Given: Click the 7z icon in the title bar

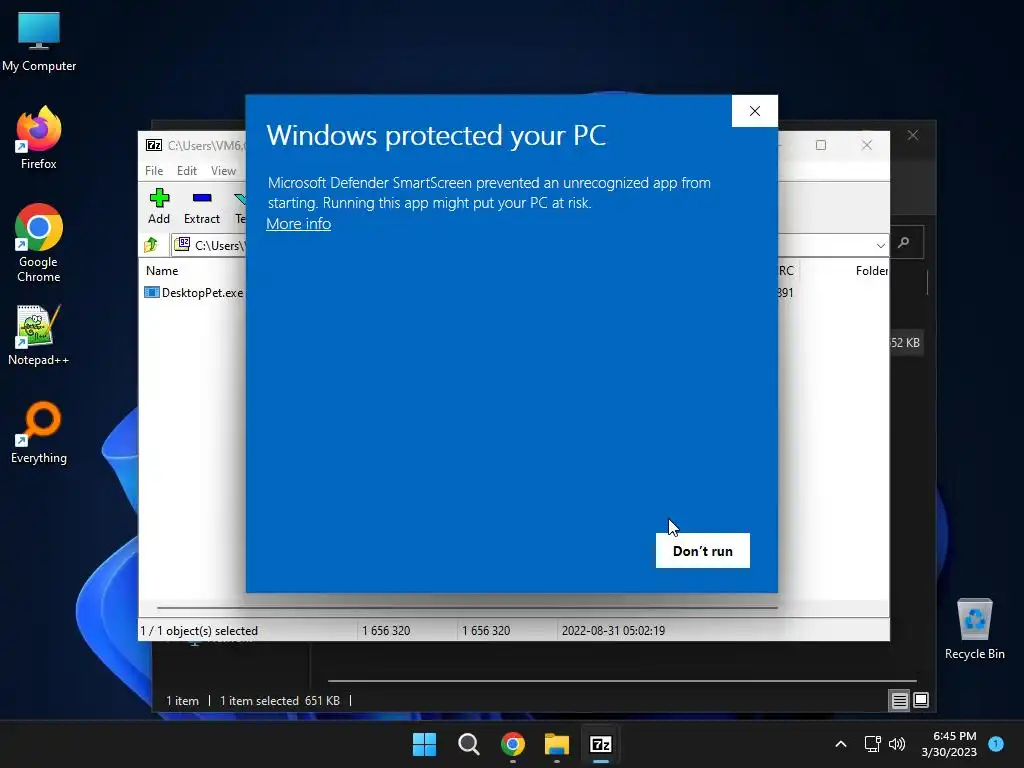Looking at the screenshot, I should coord(154,145).
